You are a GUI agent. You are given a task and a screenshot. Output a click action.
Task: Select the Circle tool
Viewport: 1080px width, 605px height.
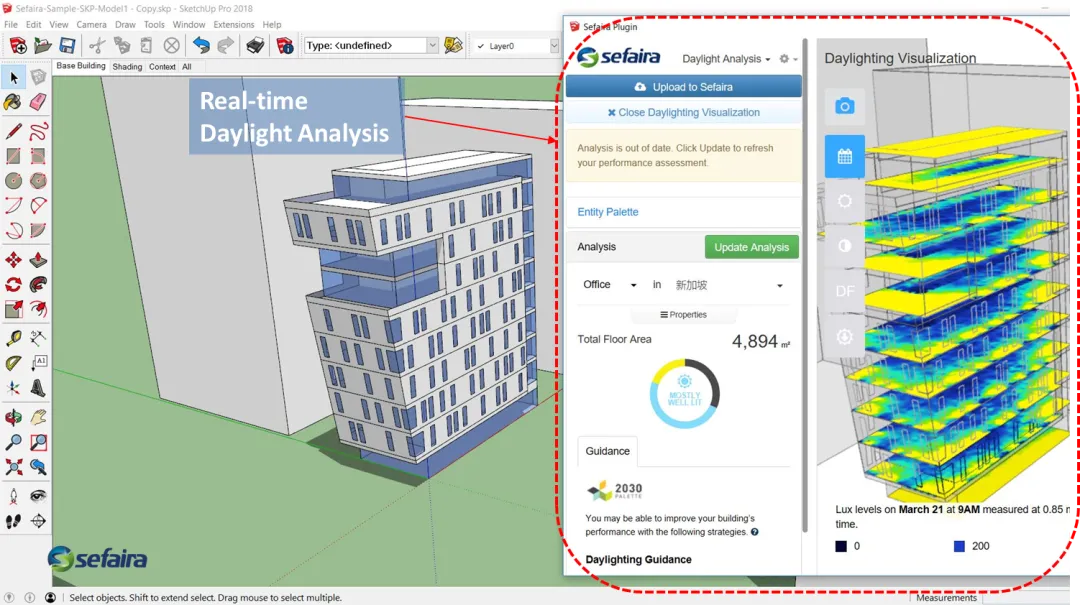[x=14, y=181]
